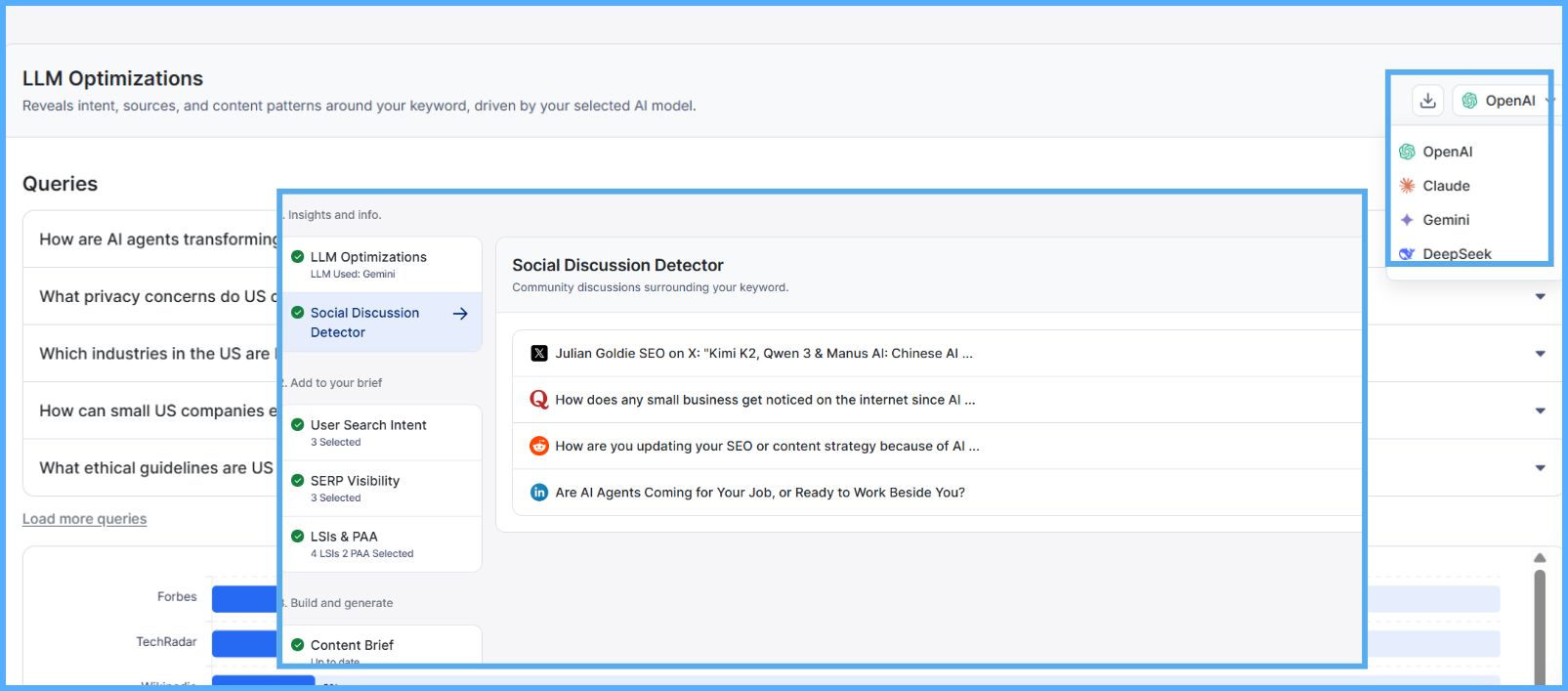The width and height of the screenshot is (1568, 691).
Task: Open the 'How are AI agents transforming' query
Action: point(158,239)
